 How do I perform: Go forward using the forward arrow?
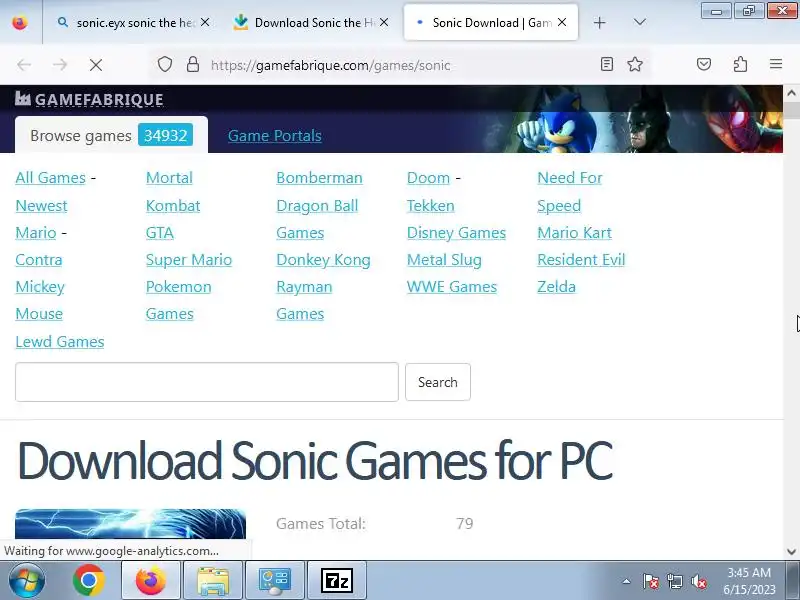tap(60, 65)
